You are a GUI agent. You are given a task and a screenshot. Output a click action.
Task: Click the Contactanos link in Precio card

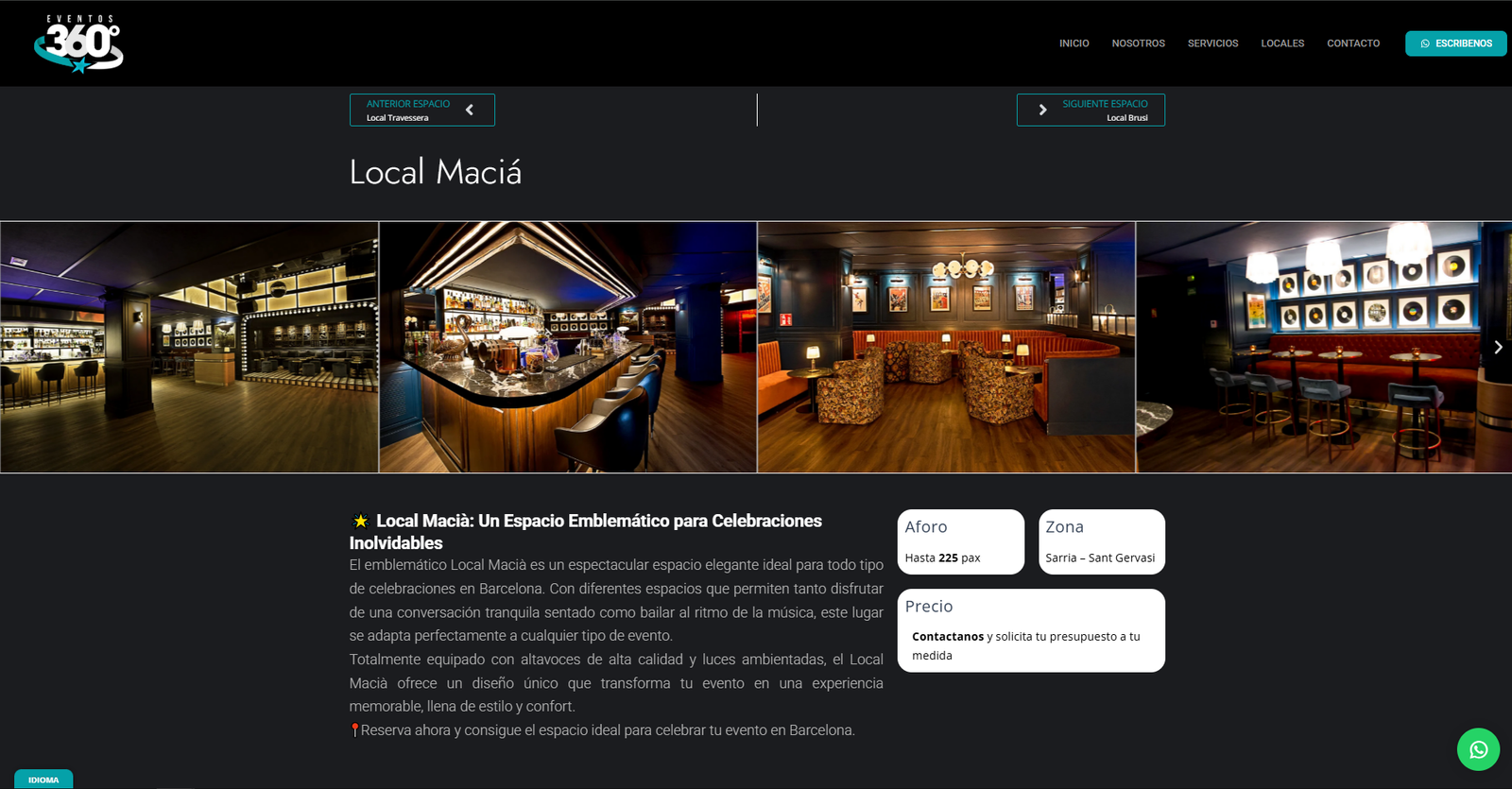(948, 637)
